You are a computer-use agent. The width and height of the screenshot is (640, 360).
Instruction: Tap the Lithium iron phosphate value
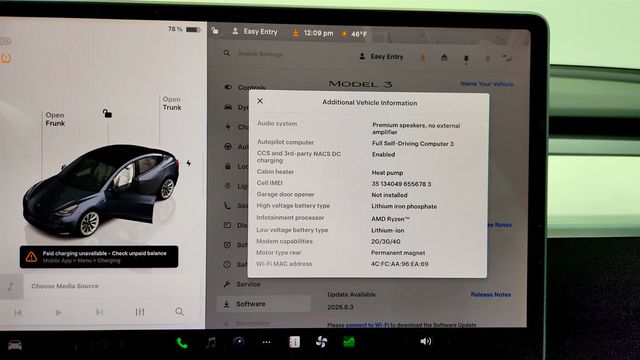[x=404, y=207]
